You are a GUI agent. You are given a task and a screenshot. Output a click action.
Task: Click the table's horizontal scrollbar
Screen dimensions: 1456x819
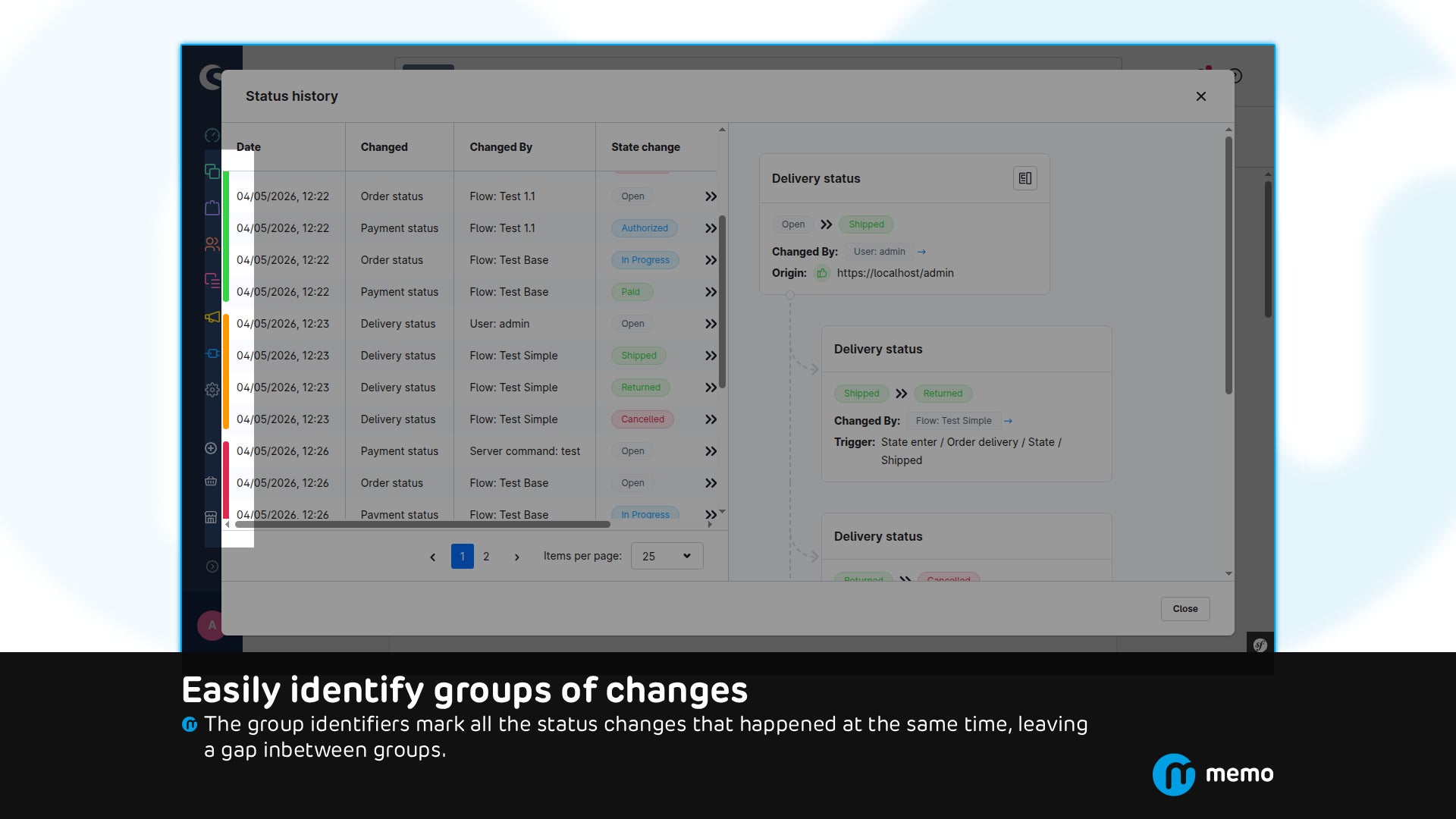click(x=422, y=524)
